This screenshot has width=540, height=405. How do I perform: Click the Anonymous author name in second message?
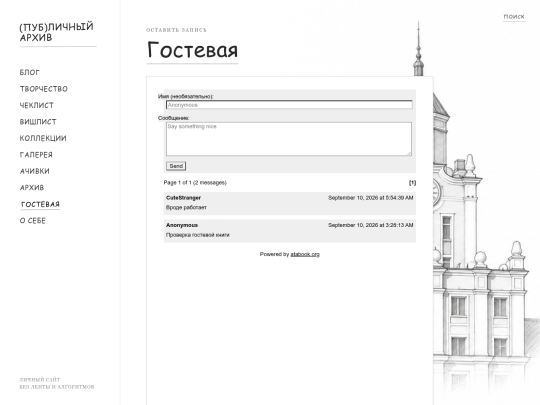coord(182,225)
